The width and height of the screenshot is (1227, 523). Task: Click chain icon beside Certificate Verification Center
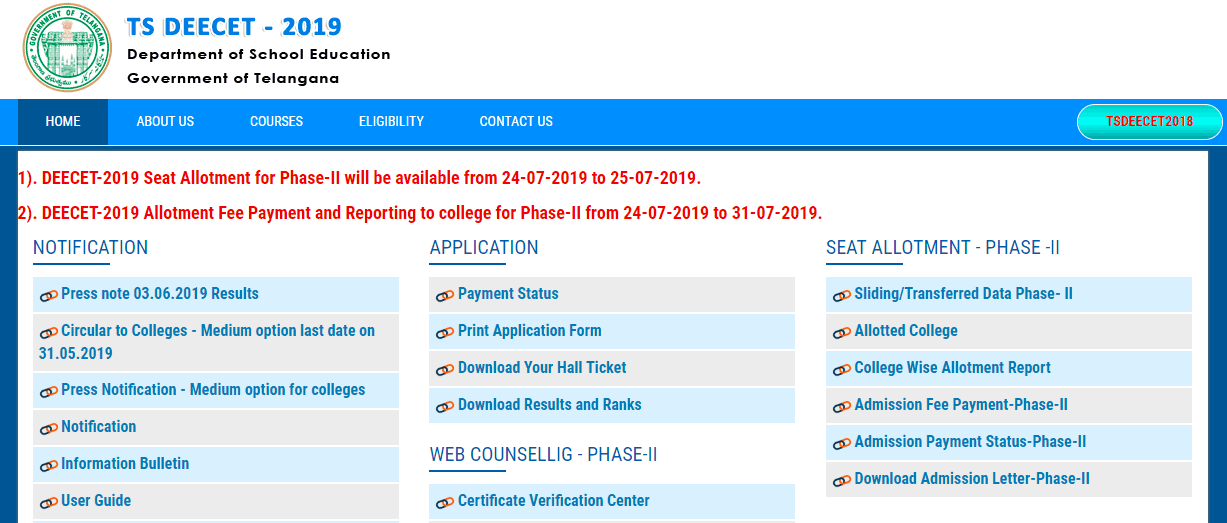pos(445,503)
